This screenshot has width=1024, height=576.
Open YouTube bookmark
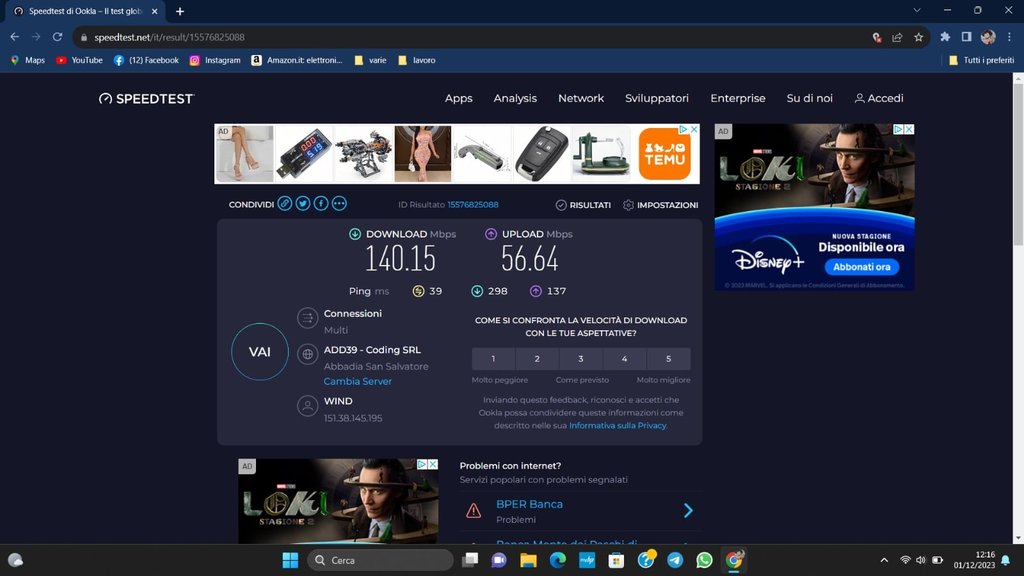click(x=79, y=60)
